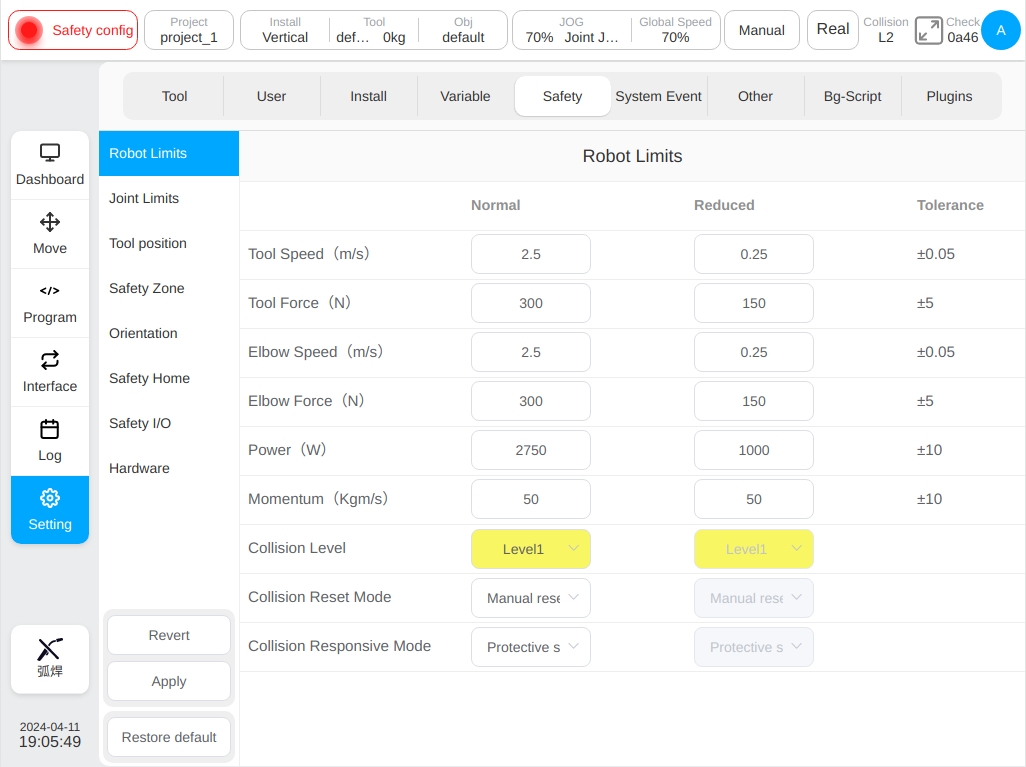Switch to the System Event tab

[658, 96]
